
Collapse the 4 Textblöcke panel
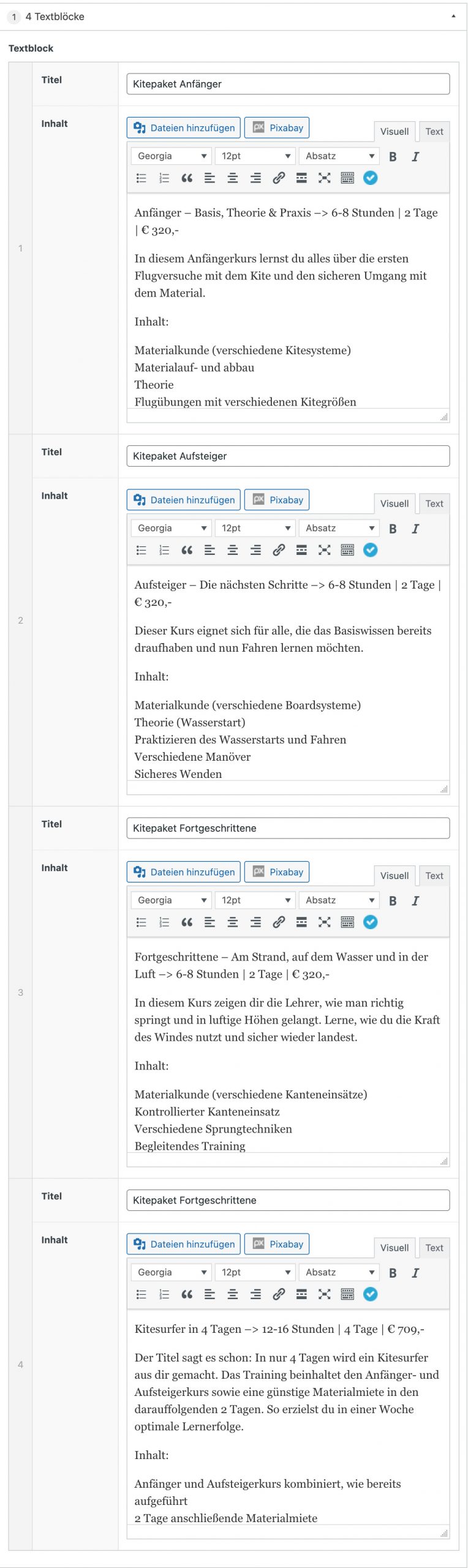pyautogui.click(x=453, y=17)
